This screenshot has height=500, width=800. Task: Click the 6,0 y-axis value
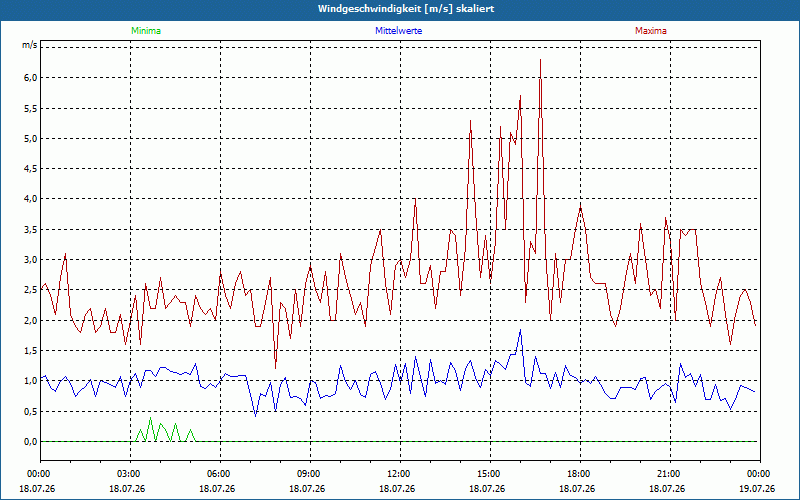(x=31, y=78)
